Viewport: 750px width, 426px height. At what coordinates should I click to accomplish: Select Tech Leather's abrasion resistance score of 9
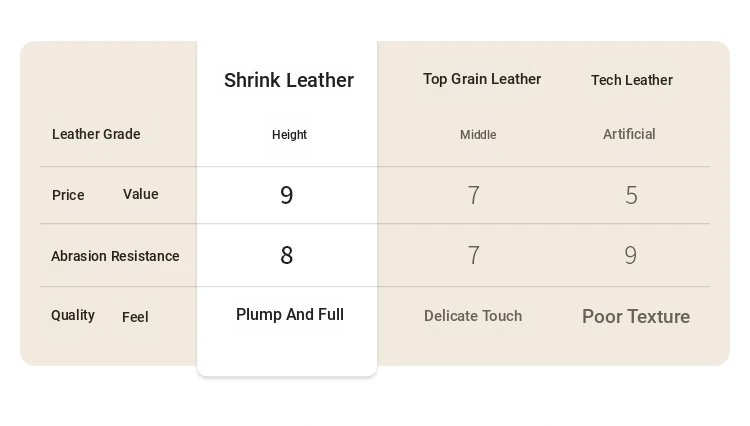pos(630,256)
